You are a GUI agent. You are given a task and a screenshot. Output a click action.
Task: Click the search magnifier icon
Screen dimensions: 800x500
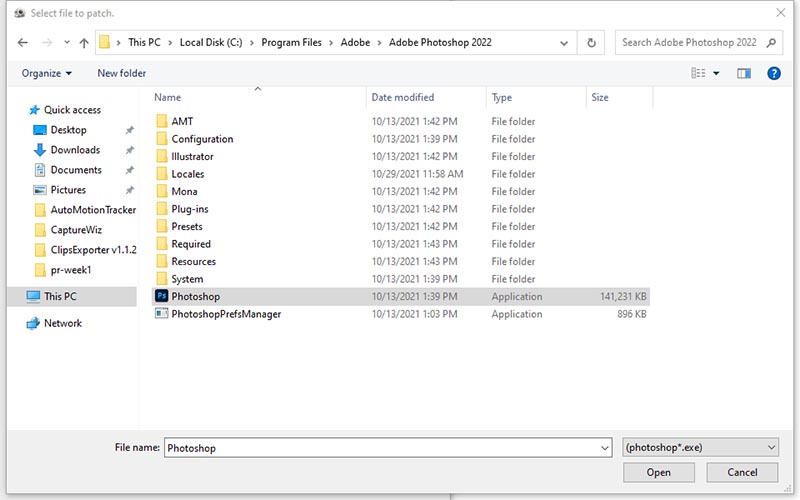pyautogui.click(x=771, y=43)
